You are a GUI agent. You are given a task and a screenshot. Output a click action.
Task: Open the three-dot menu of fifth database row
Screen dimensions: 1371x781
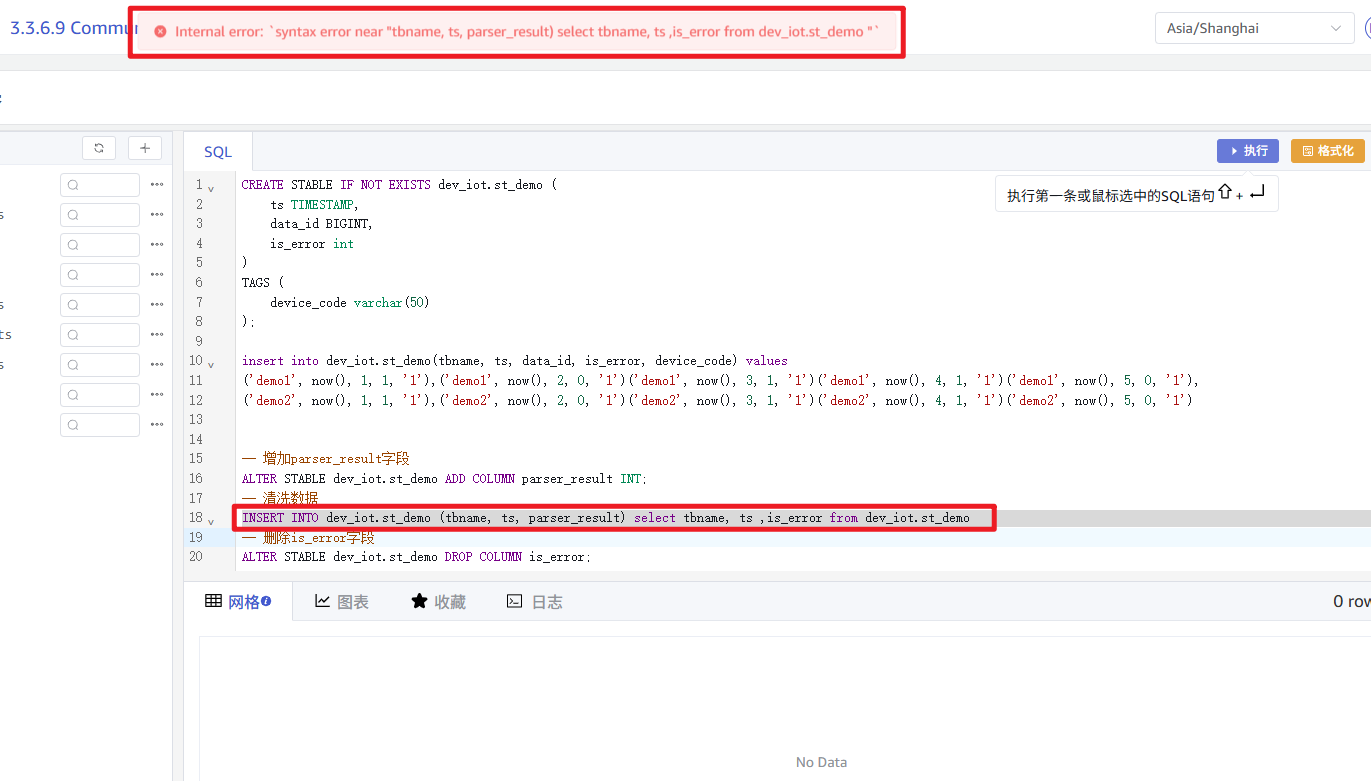click(x=157, y=305)
